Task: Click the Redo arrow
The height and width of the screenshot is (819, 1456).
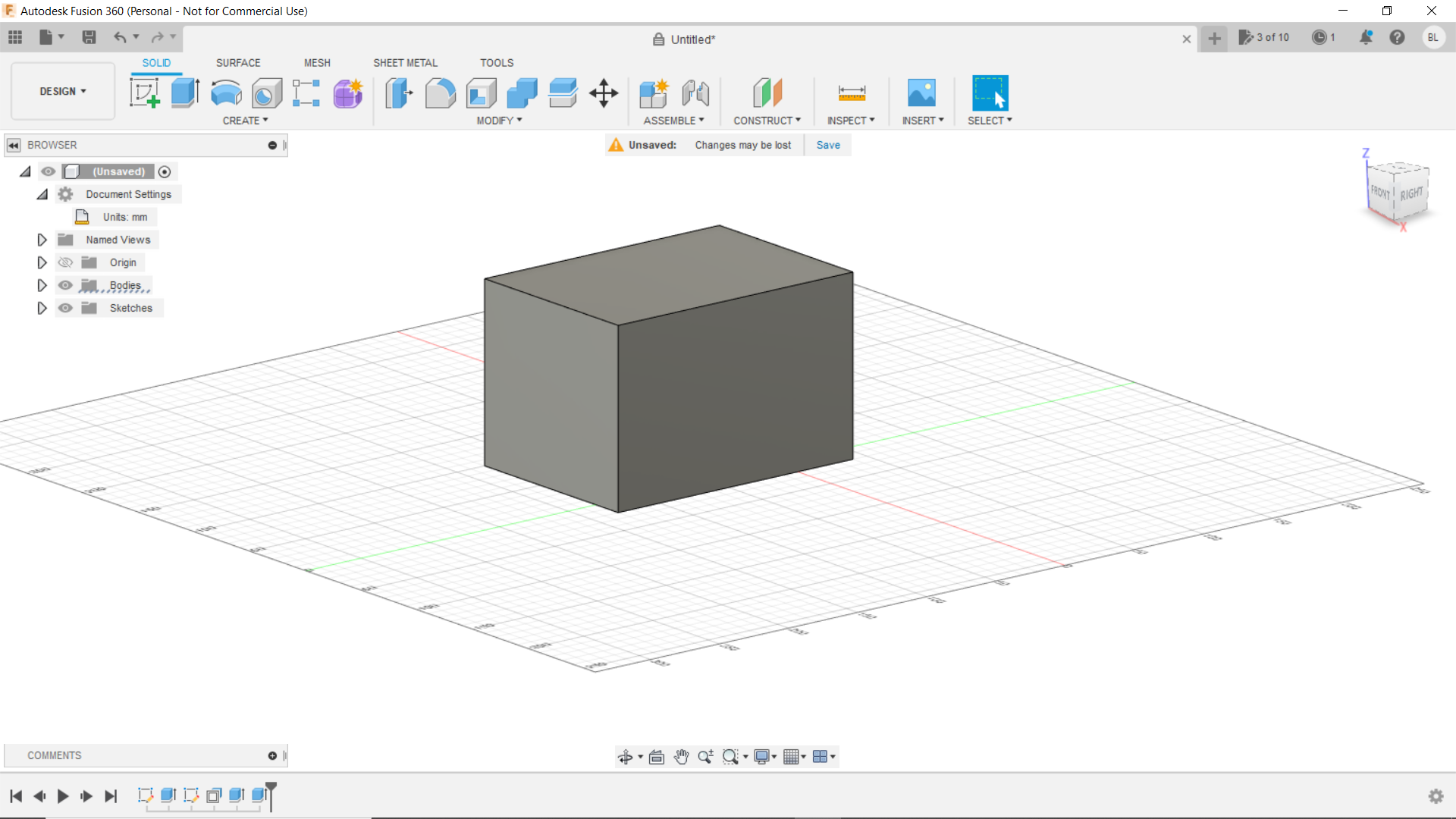Action: tap(157, 37)
